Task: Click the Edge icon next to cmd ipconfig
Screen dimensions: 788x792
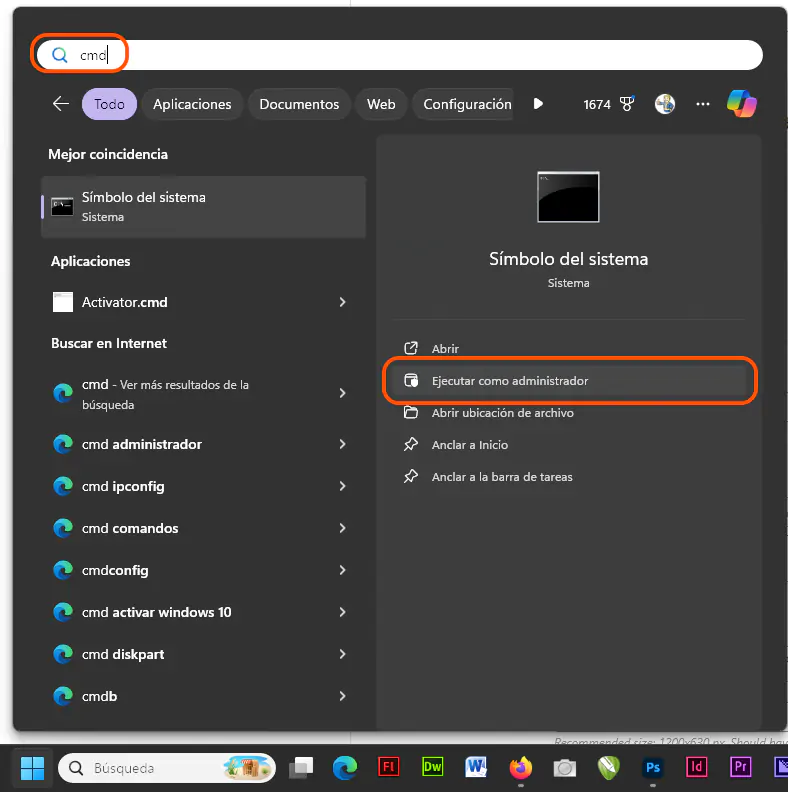Action: (63, 486)
